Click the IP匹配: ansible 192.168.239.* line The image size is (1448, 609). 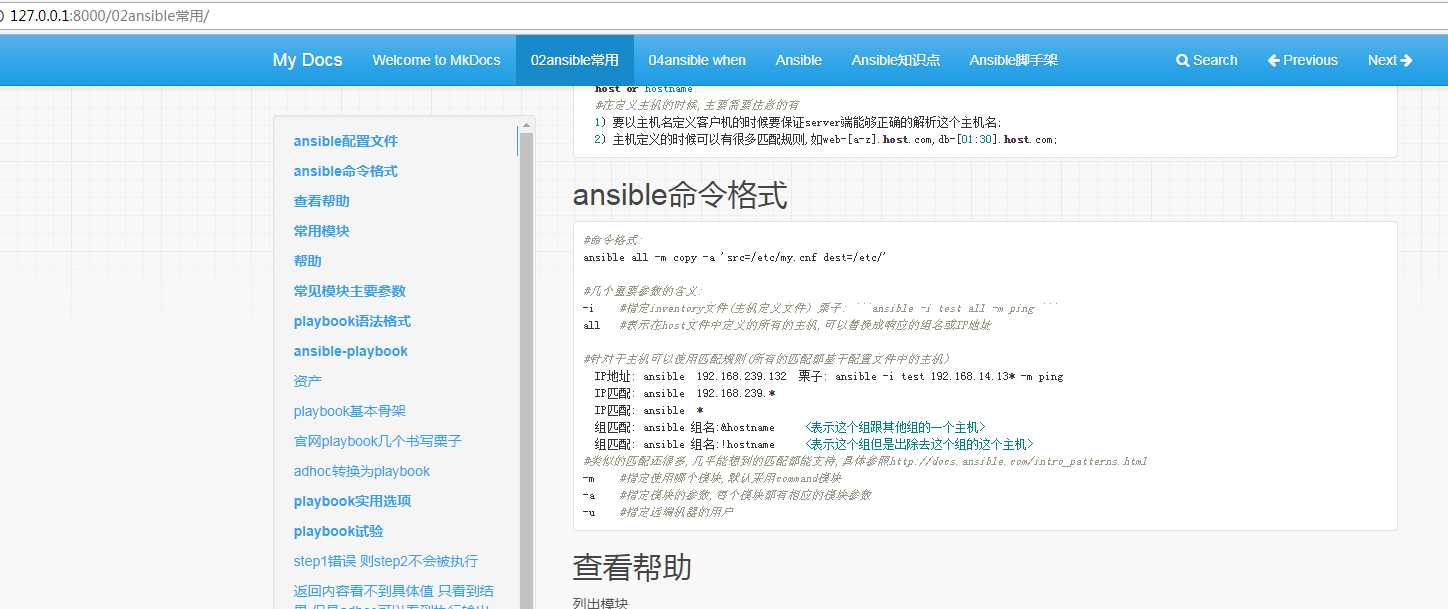click(685, 394)
